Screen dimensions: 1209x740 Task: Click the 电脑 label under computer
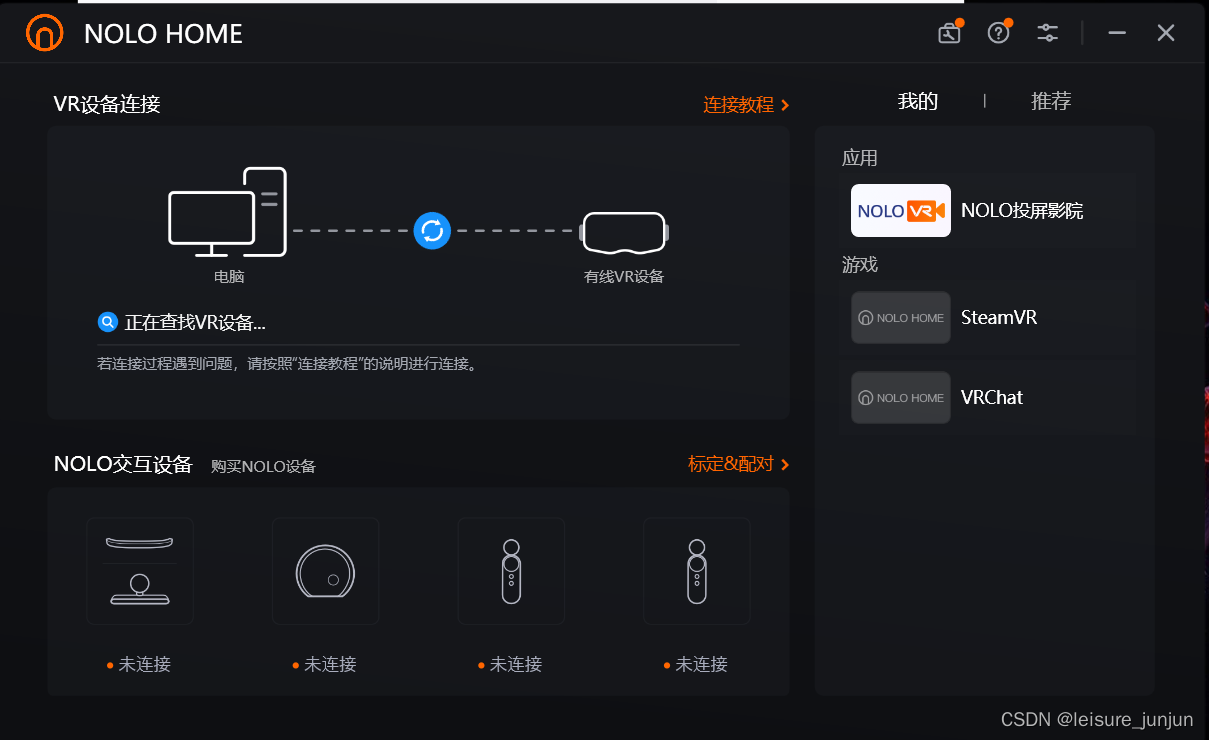(229, 277)
